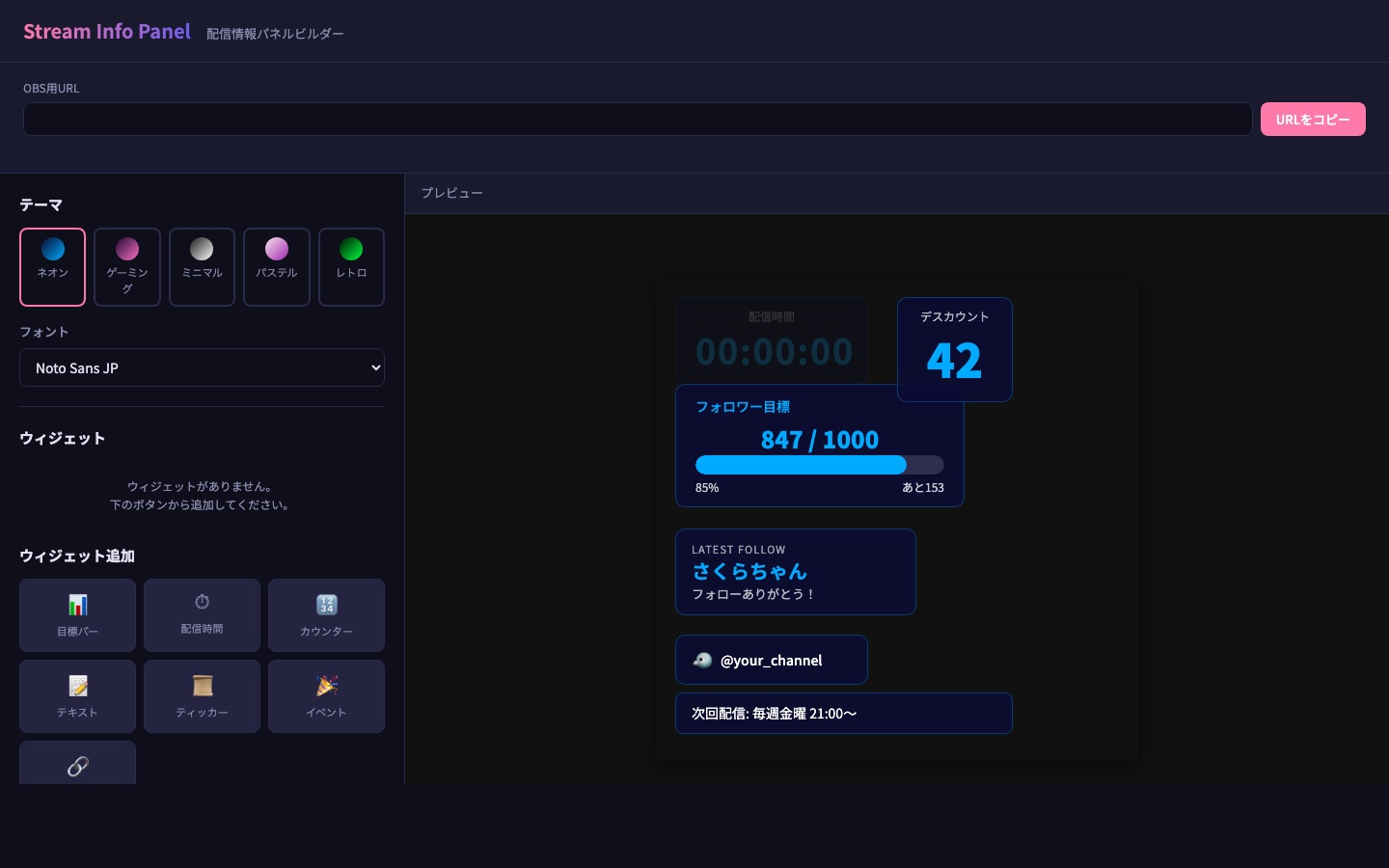Viewport: 1389px width, 868px height.
Task: Open the font dropdown showing Noto Sans JP
Action: pyautogui.click(x=202, y=367)
